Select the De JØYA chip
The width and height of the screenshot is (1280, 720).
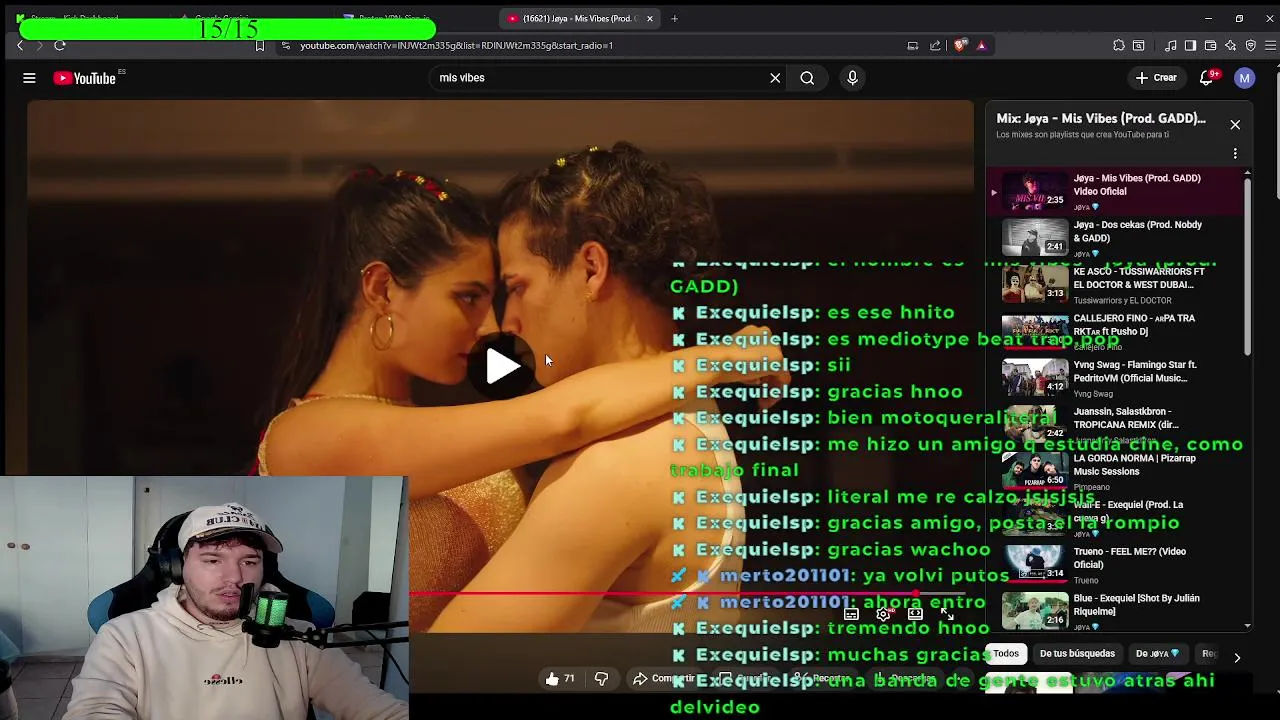[x=1157, y=654]
